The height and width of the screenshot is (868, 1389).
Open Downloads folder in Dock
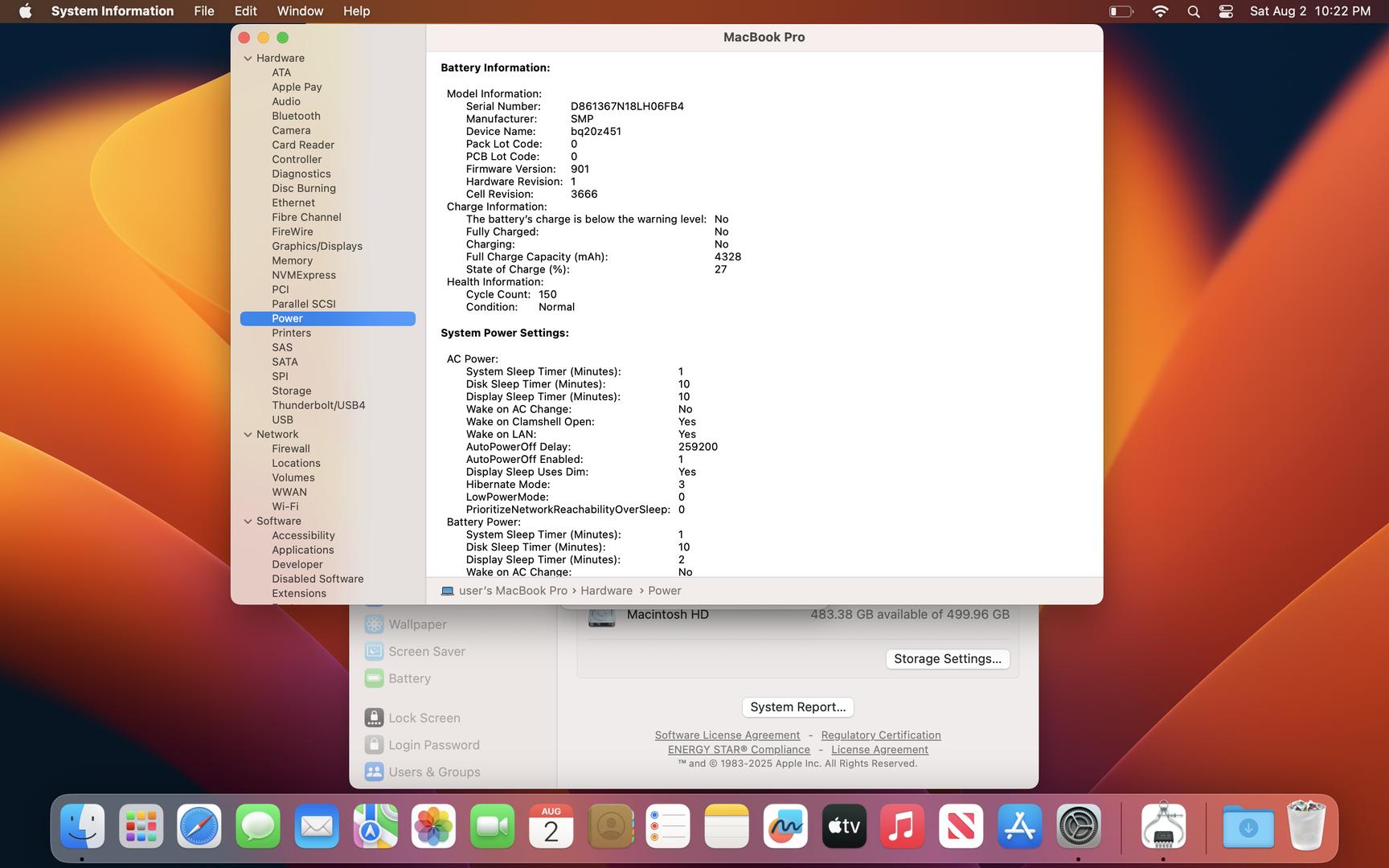coord(1248,826)
